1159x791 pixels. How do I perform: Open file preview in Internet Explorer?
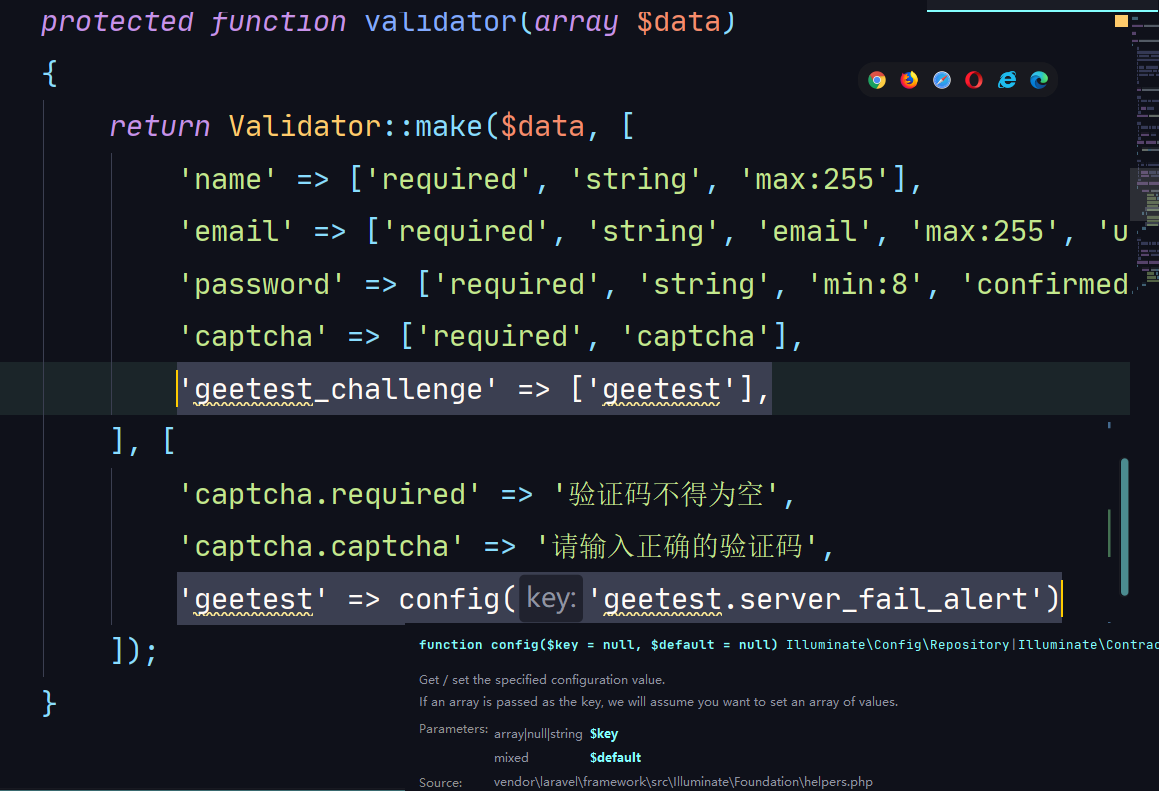(1007, 80)
